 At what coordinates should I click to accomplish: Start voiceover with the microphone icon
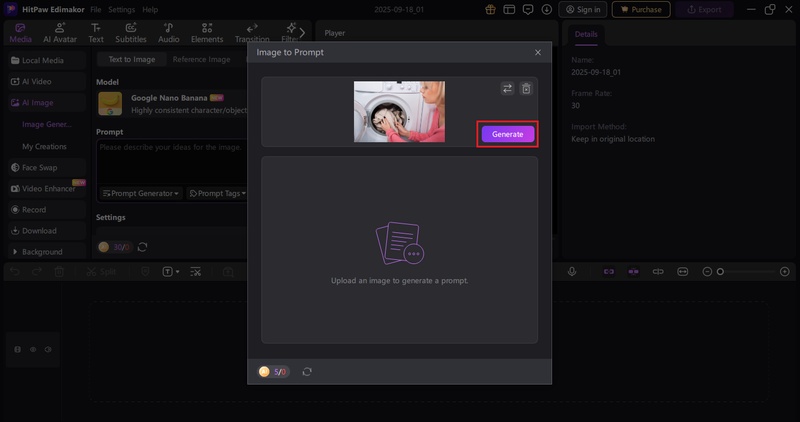pyautogui.click(x=572, y=272)
